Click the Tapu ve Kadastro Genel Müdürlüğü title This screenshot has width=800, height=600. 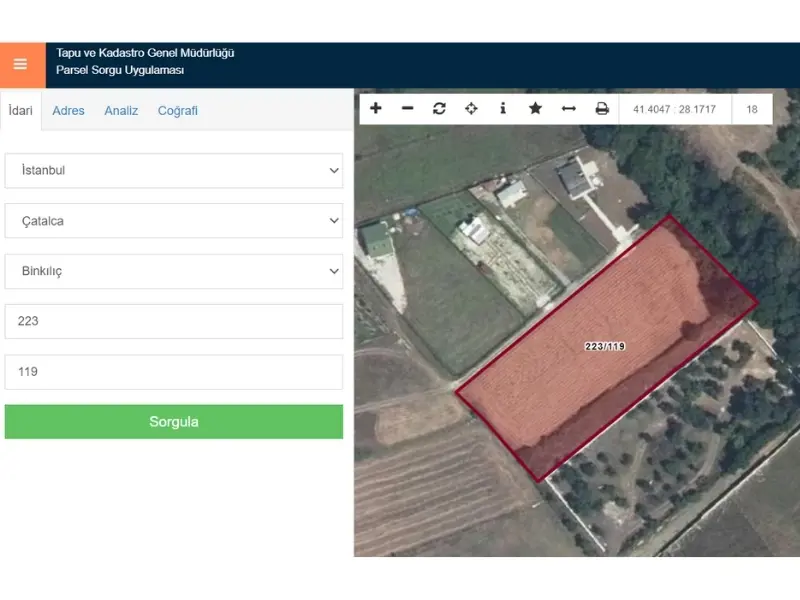(x=145, y=53)
